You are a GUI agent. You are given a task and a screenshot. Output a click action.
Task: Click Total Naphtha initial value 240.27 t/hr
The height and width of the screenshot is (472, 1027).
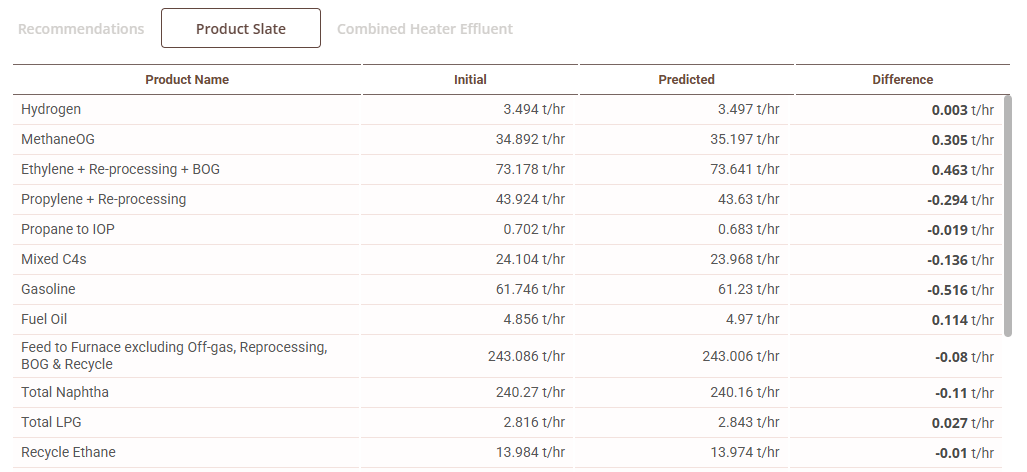[x=530, y=392]
